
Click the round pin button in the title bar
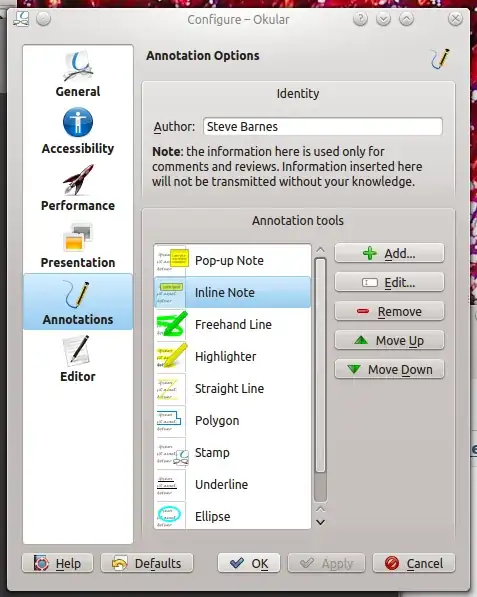point(43,19)
